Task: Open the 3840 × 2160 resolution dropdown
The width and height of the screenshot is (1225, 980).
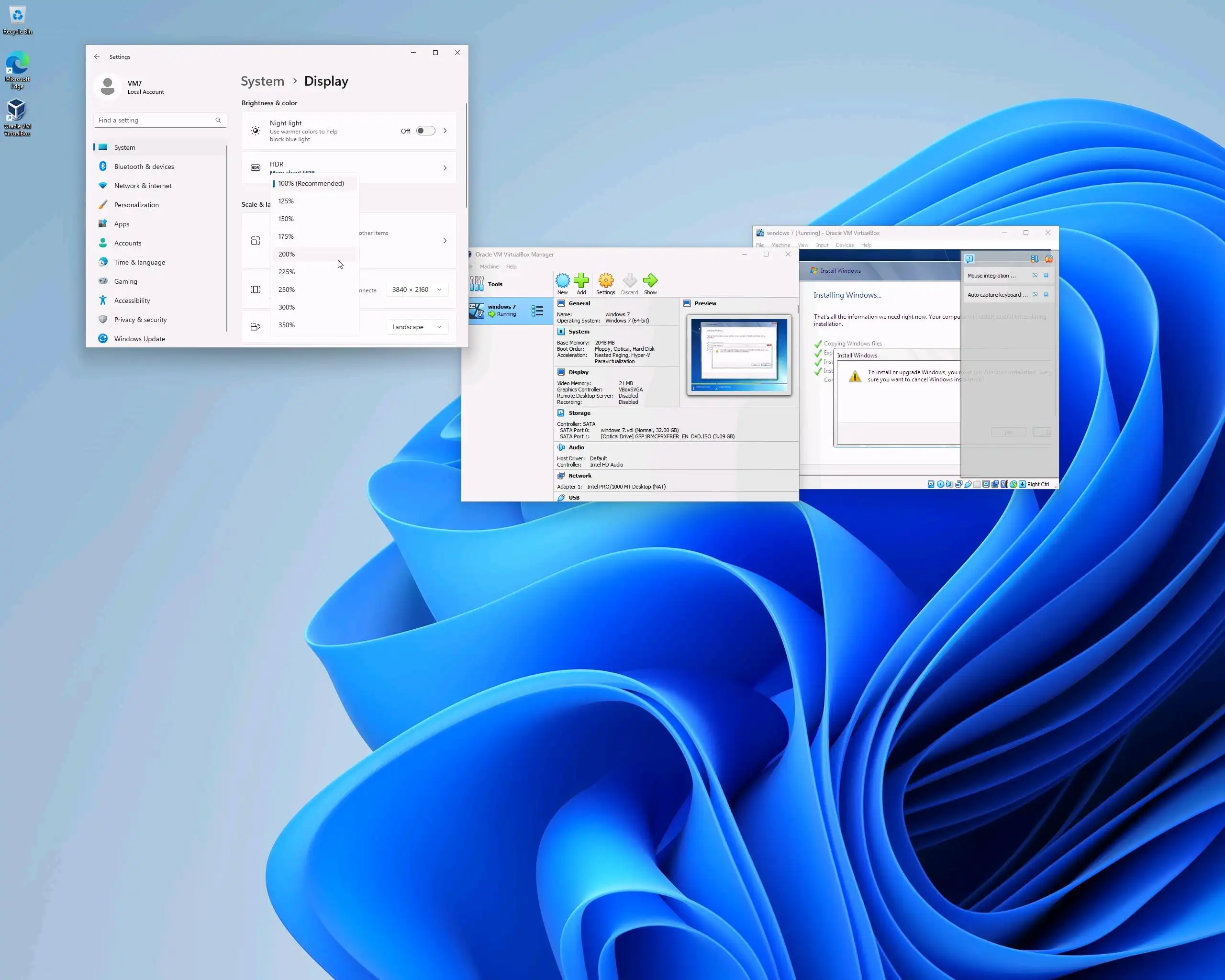Action: (x=416, y=290)
